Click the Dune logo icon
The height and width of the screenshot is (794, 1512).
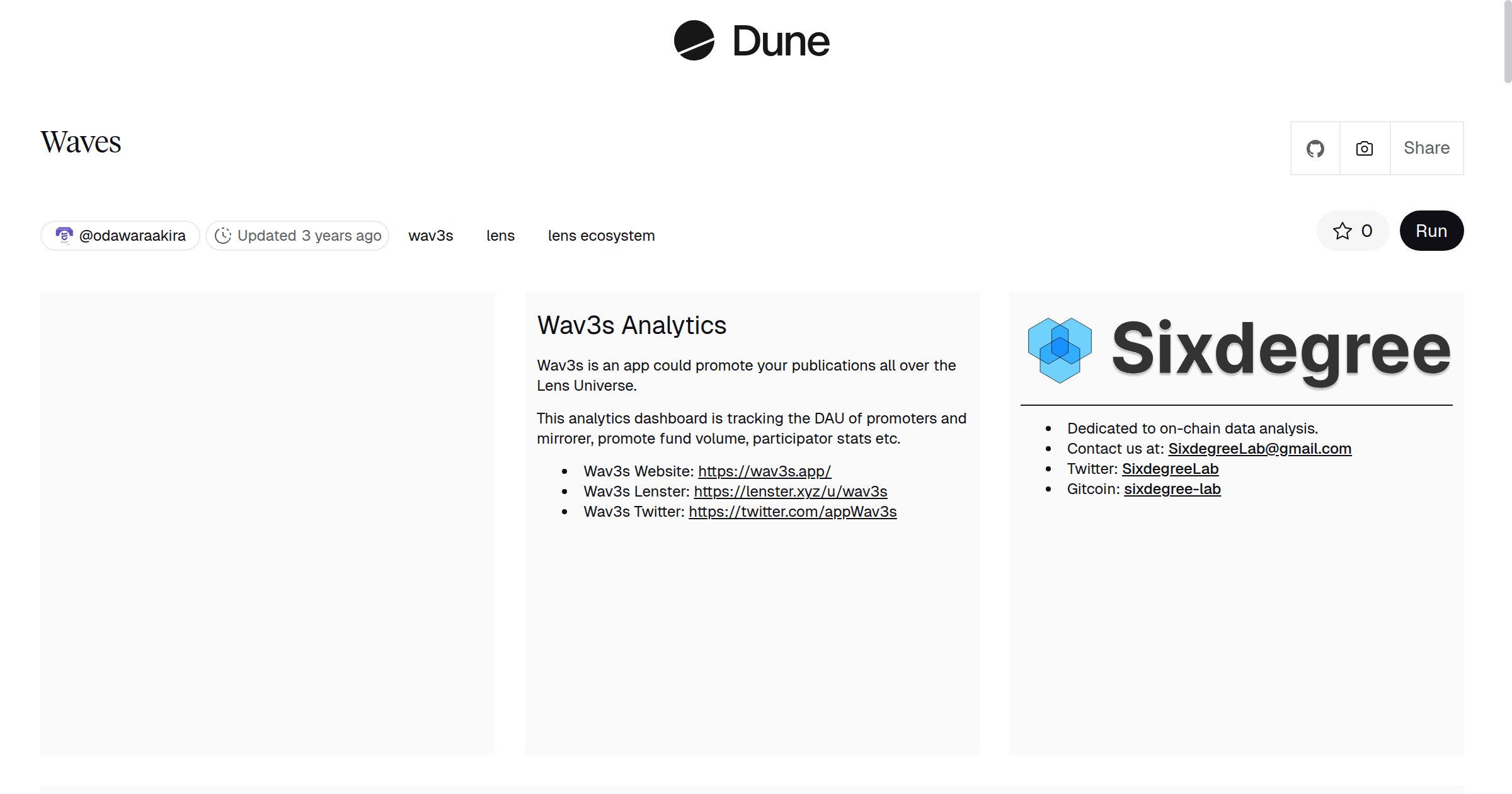point(694,41)
